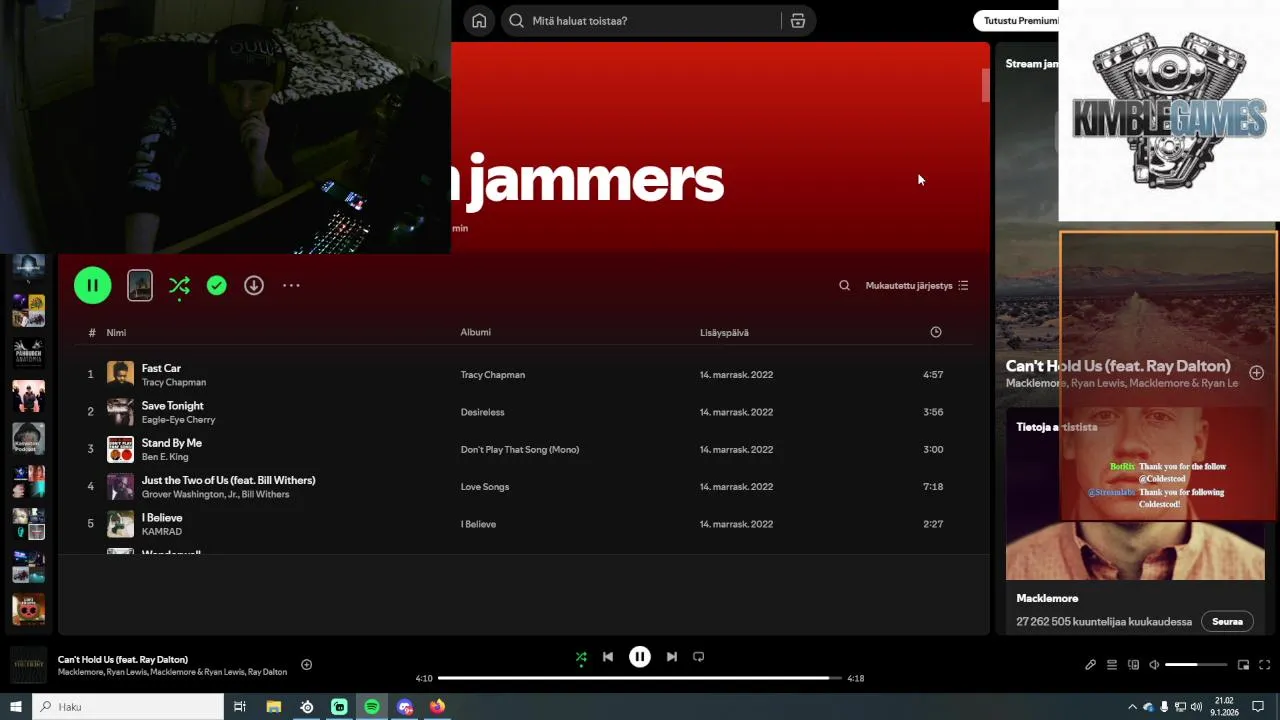Enter fullscreen view icon in player bar
The height and width of the screenshot is (720, 1280).
(1264, 665)
